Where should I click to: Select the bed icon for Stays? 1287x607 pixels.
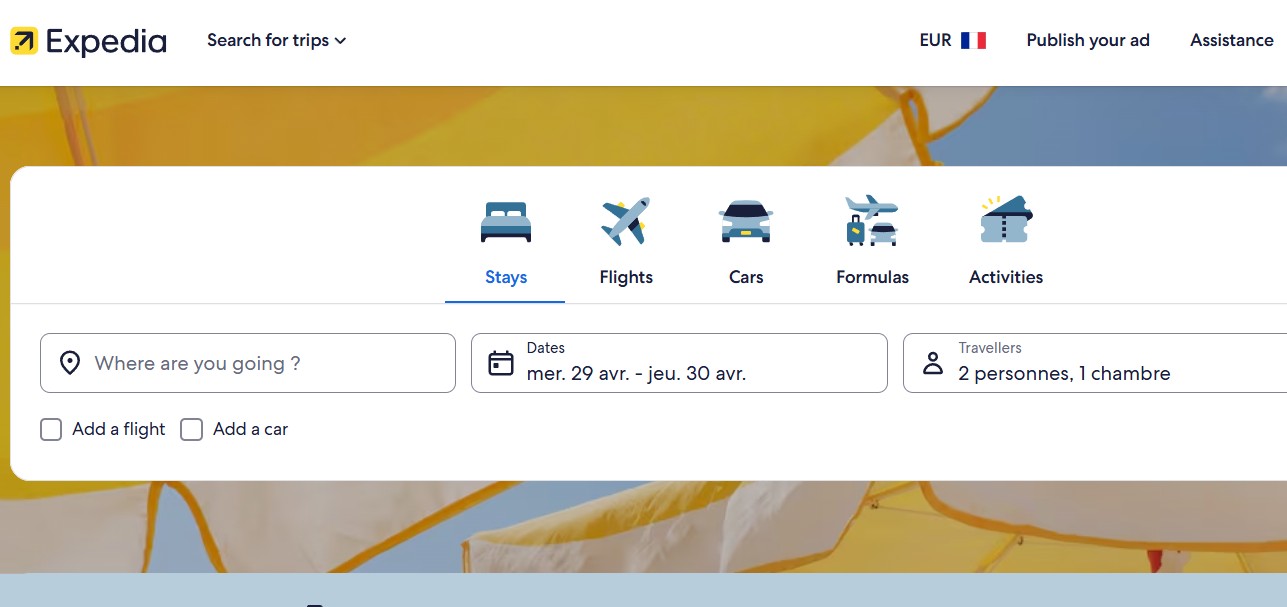[506, 222]
